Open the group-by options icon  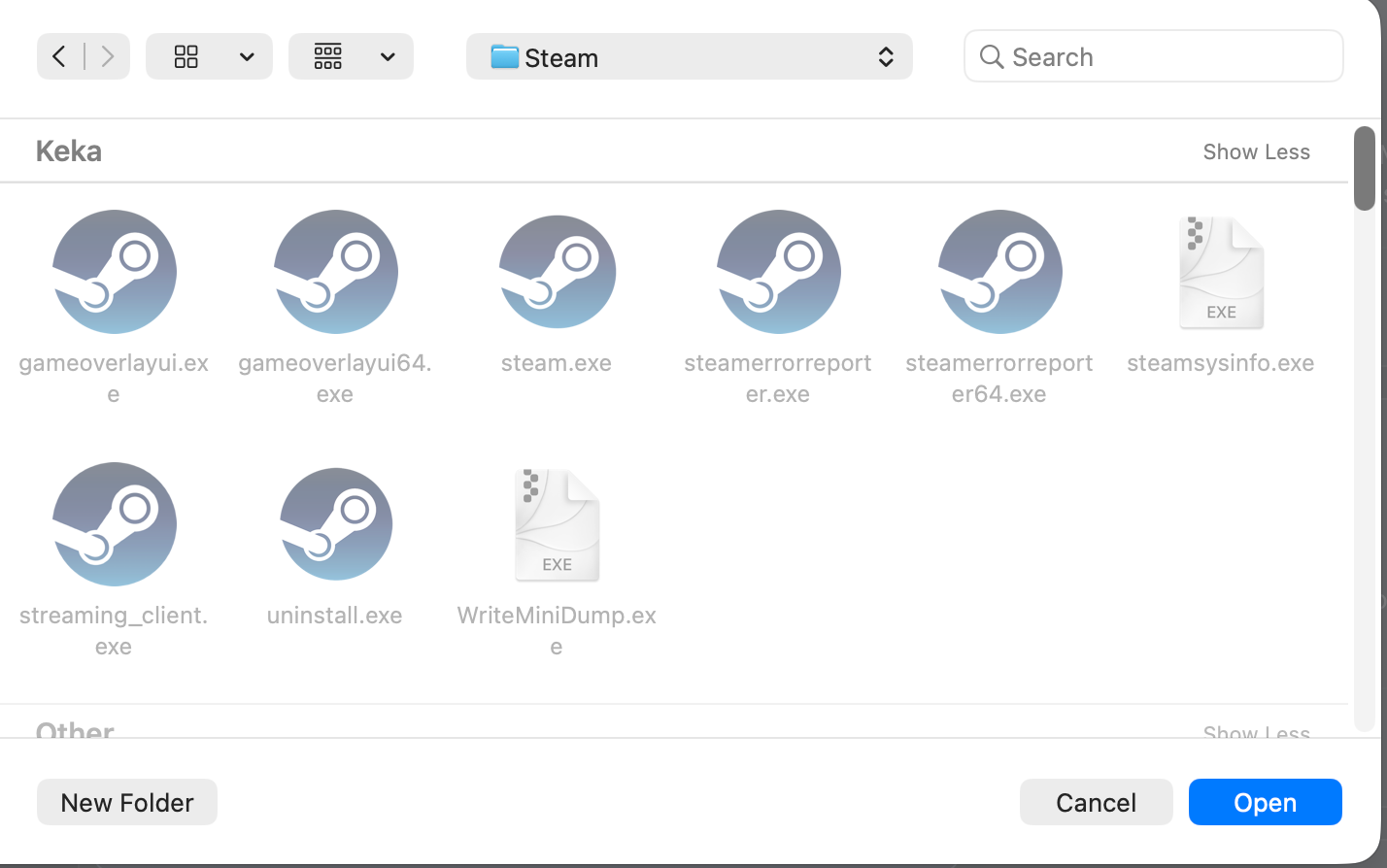pyautogui.click(x=328, y=56)
